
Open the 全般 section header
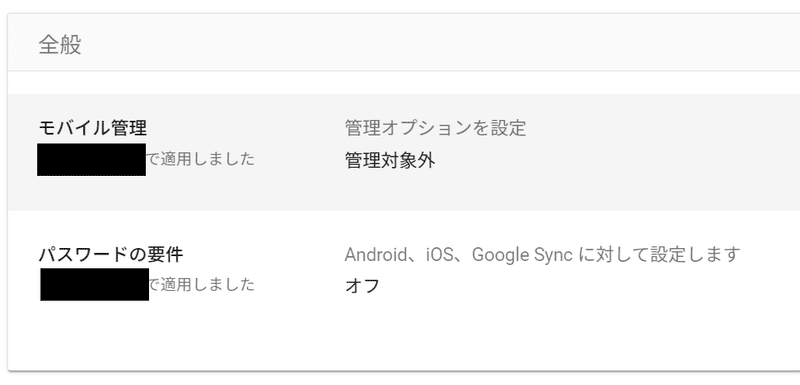pos(404,43)
